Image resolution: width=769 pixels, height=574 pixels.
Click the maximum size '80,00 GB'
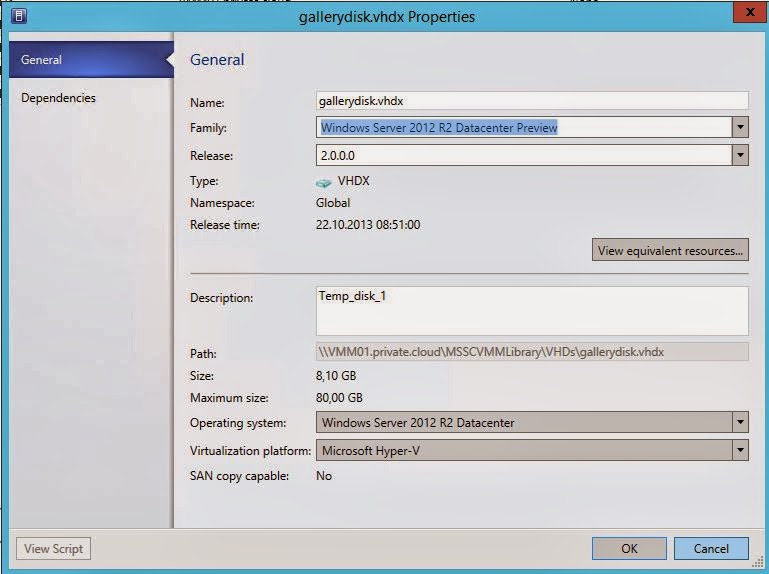339,398
